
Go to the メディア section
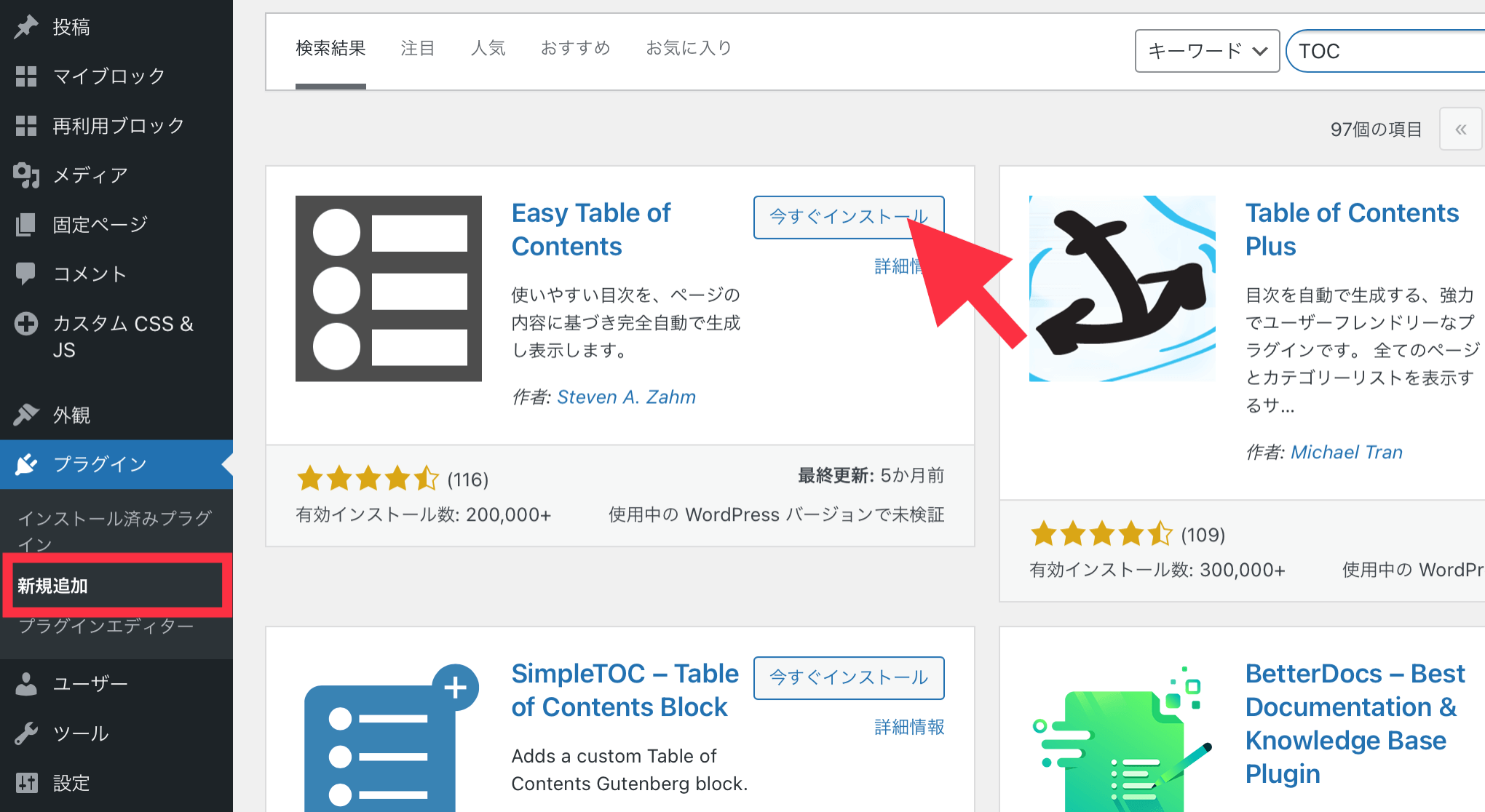click(116, 175)
